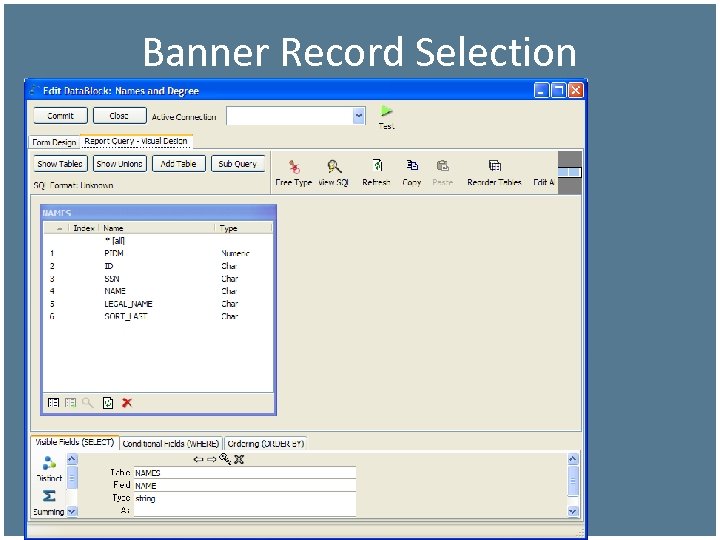Select the NAME field row in the list
Image resolution: width=720 pixels, height=540 pixels.
tap(158, 291)
